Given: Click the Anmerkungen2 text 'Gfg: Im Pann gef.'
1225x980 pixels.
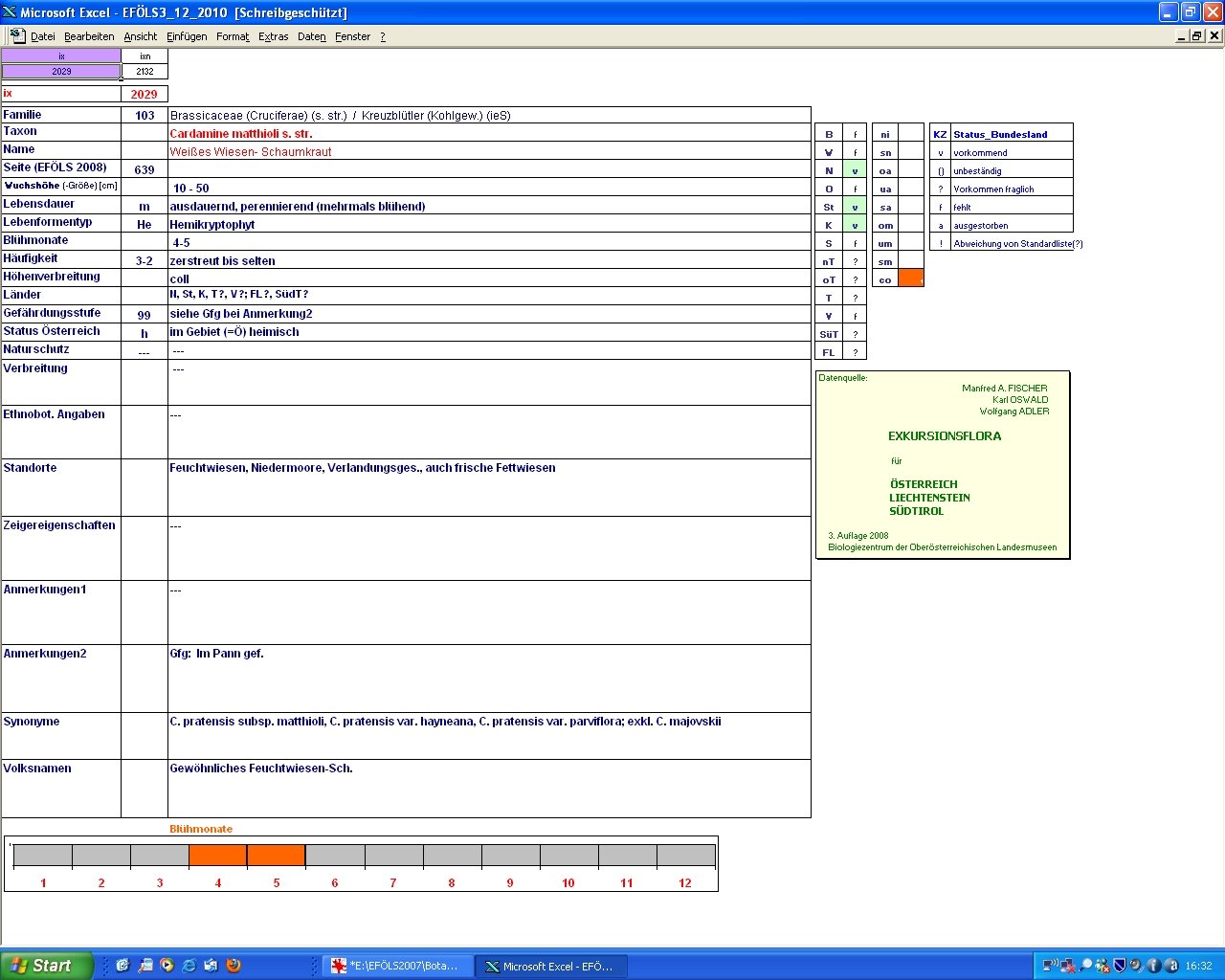Looking at the screenshot, I should click(216, 654).
